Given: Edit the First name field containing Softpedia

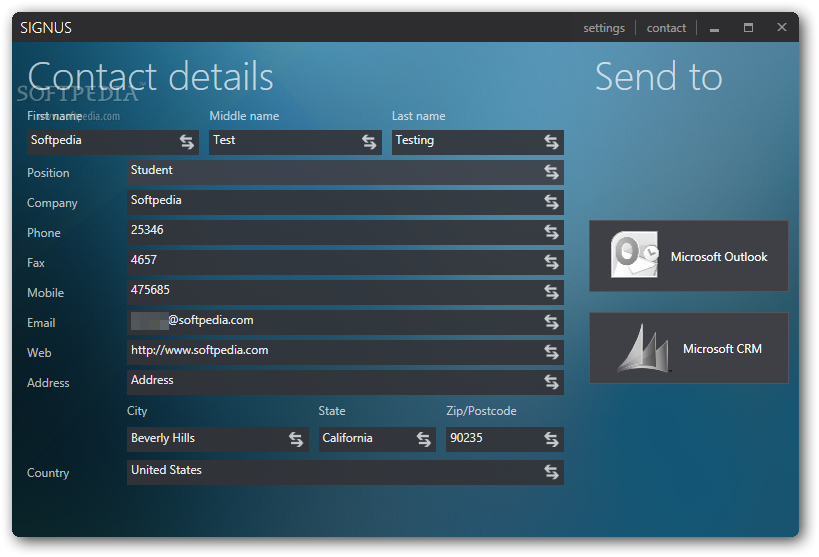Looking at the screenshot, I should (113, 142).
